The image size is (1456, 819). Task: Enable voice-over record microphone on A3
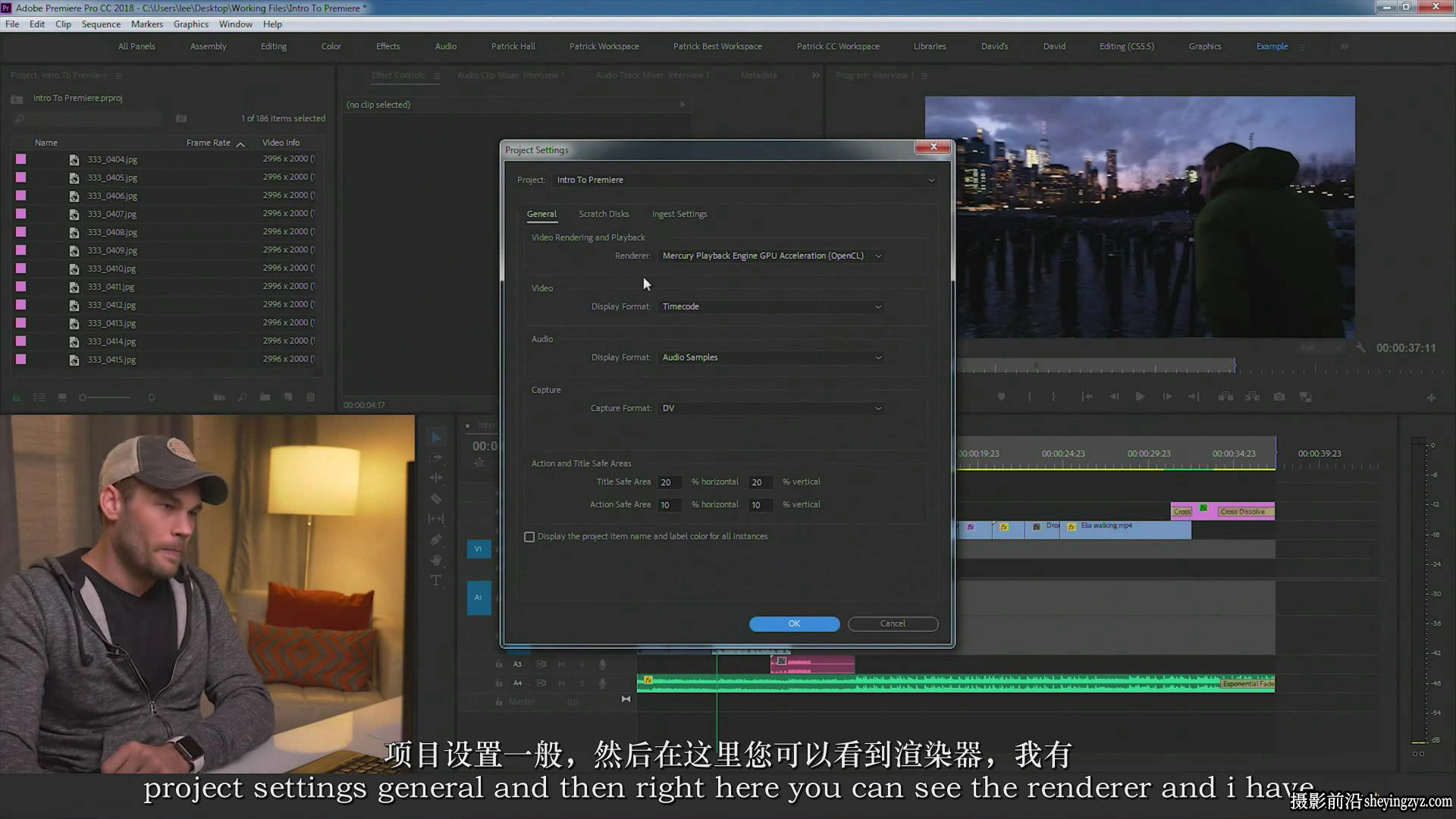point(603,664)
